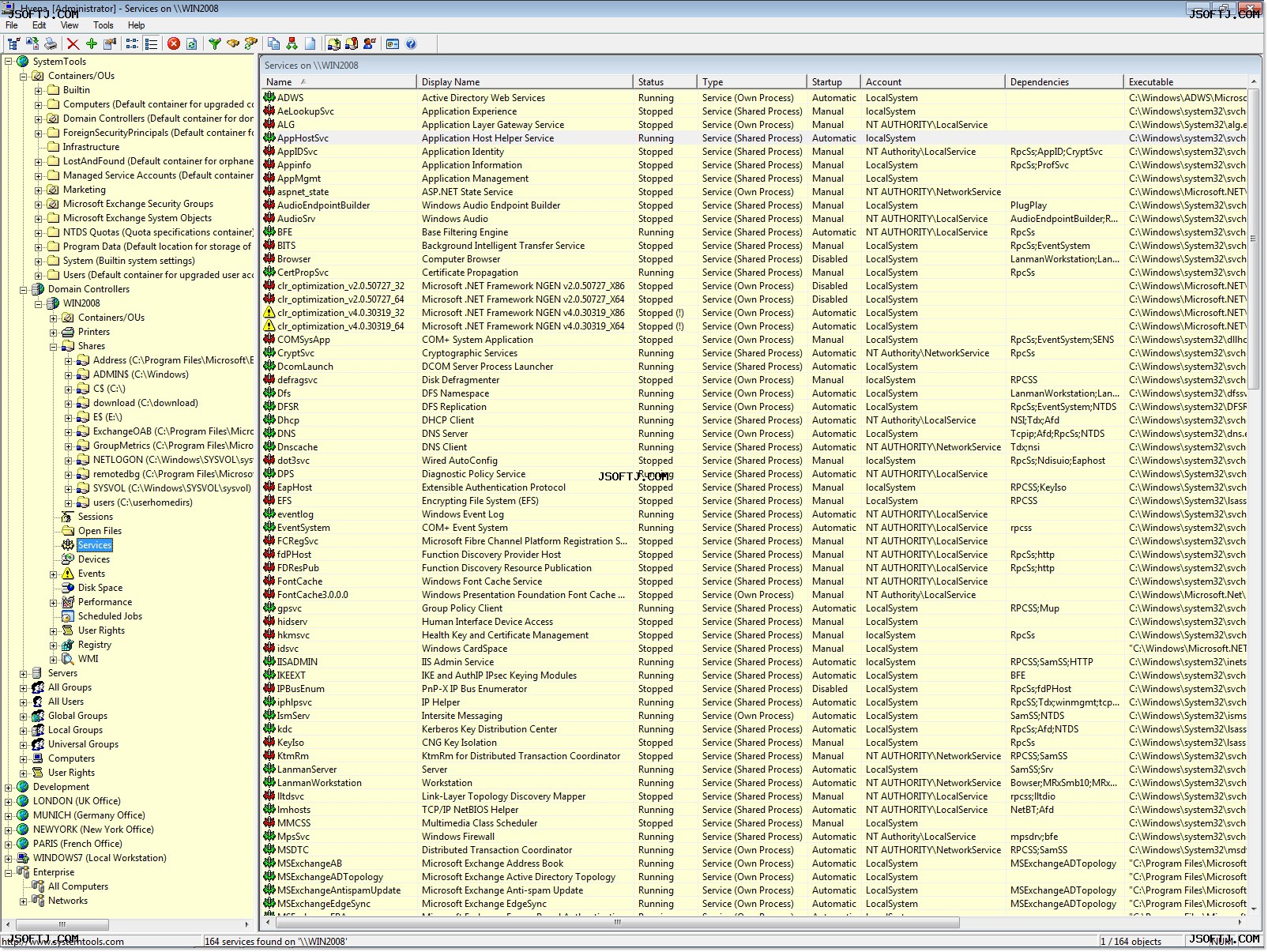
Task: Select the Services node in the tree
Action: pyautogui.click(x=95, y=545)
